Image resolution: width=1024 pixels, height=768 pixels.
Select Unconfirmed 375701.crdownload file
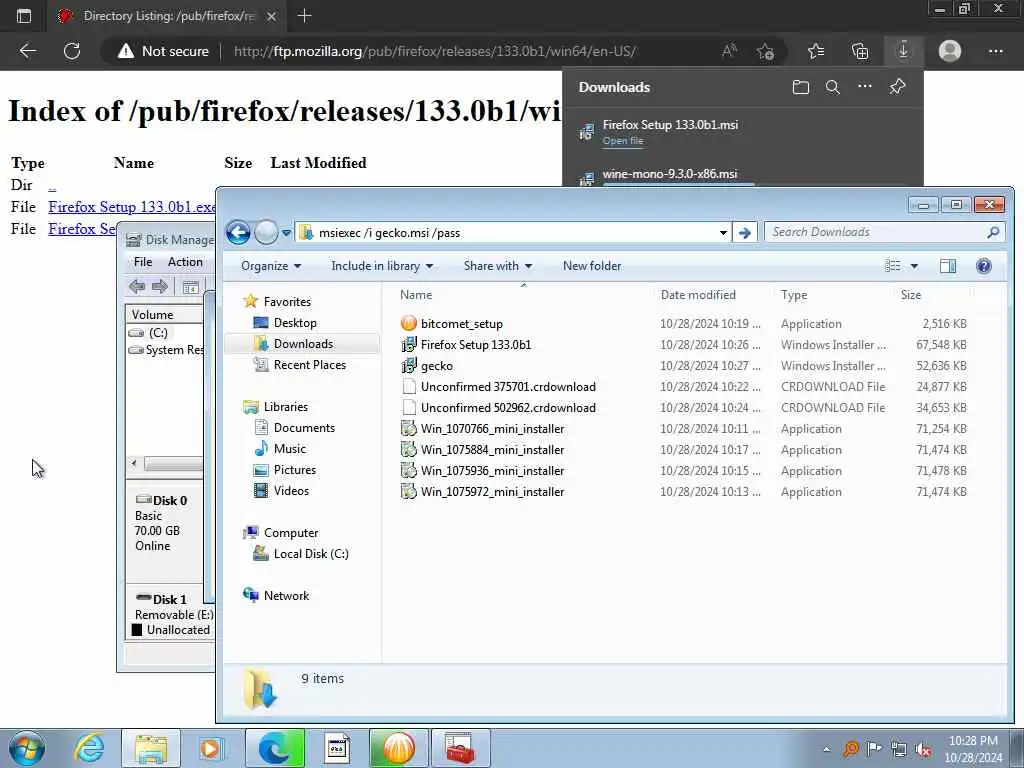tap(508, 387)
